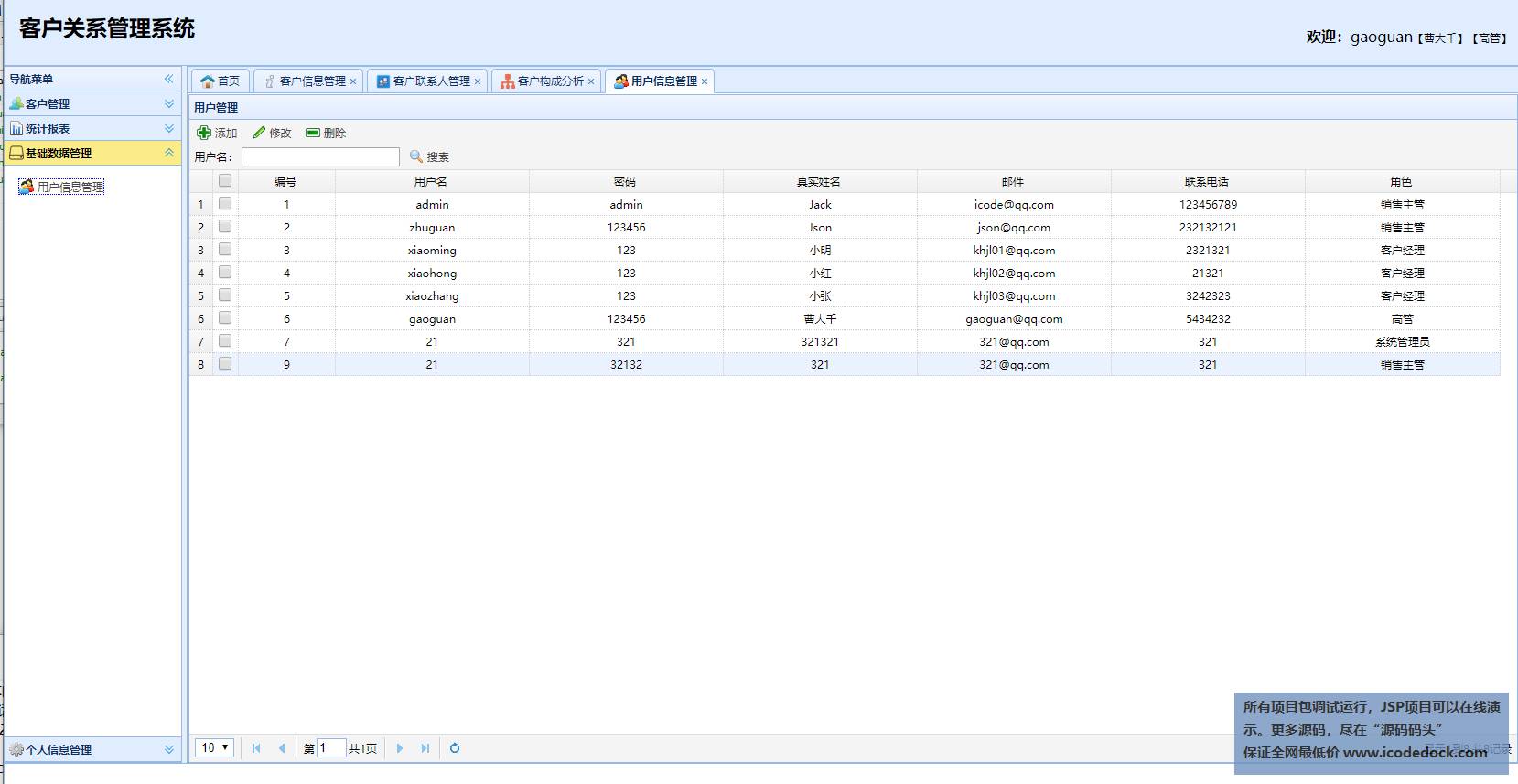Image resolution: width=1518 pixels, height=784 pixels.
Task: Click the 删除 button label
Action: tap(335, 134)
